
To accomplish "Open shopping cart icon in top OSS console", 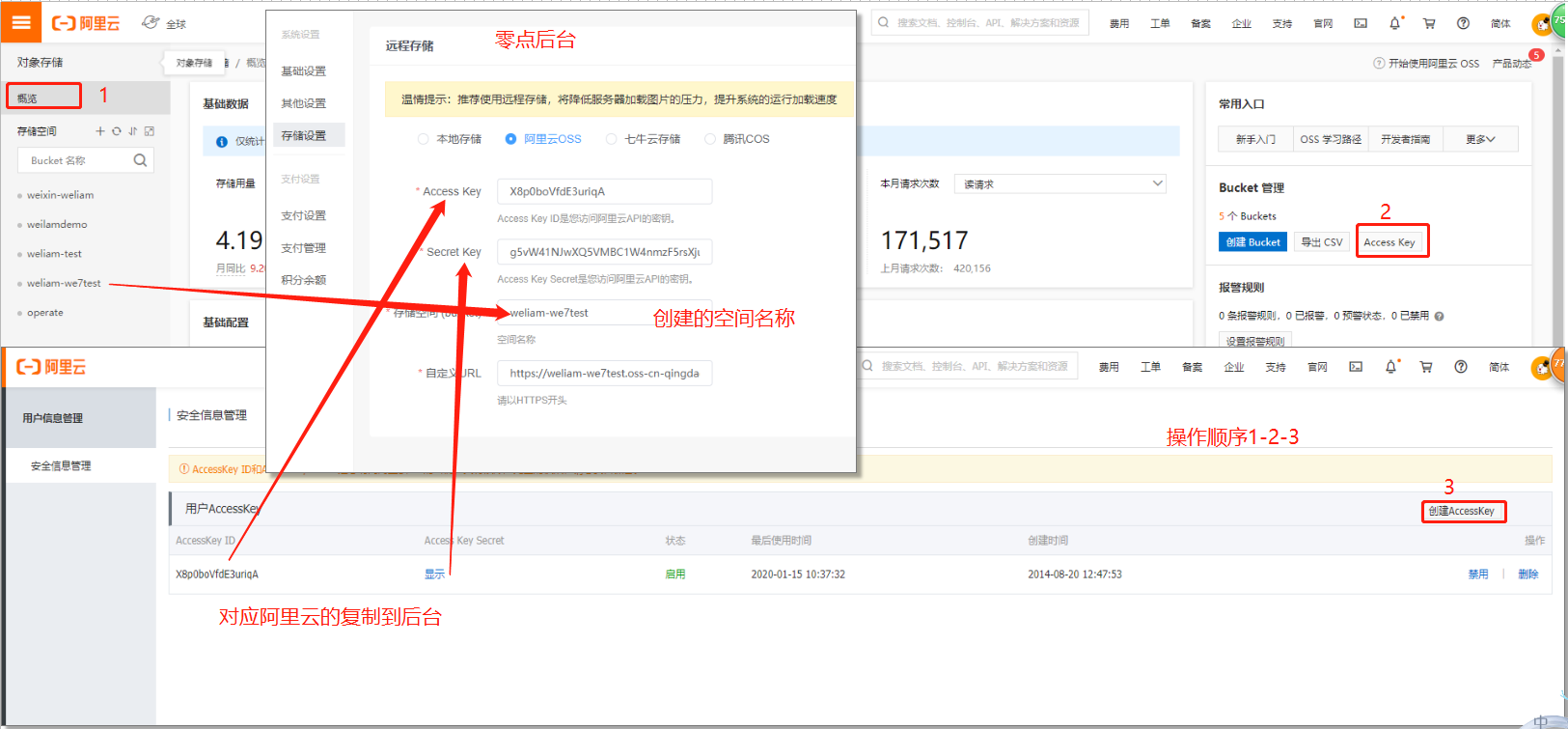I will click(x=1429, y=23).
